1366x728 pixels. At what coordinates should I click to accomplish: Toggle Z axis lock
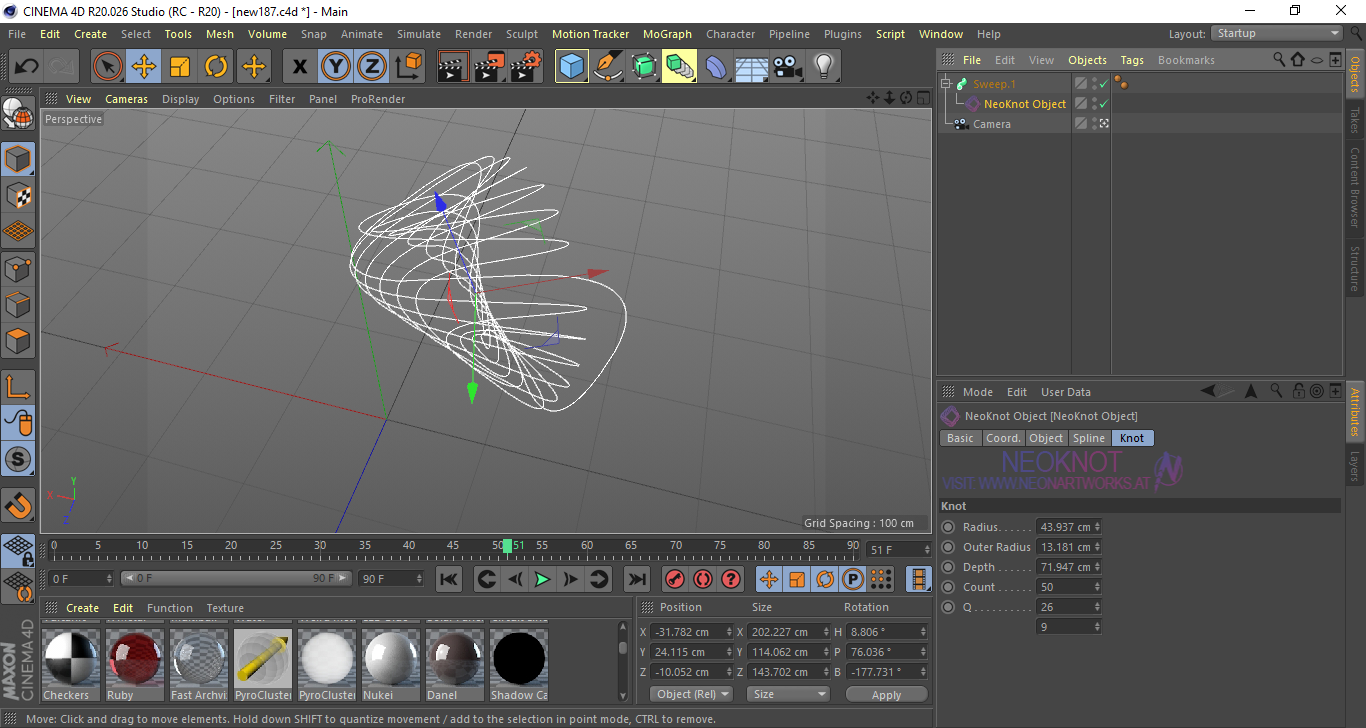(x=372, y=67)
